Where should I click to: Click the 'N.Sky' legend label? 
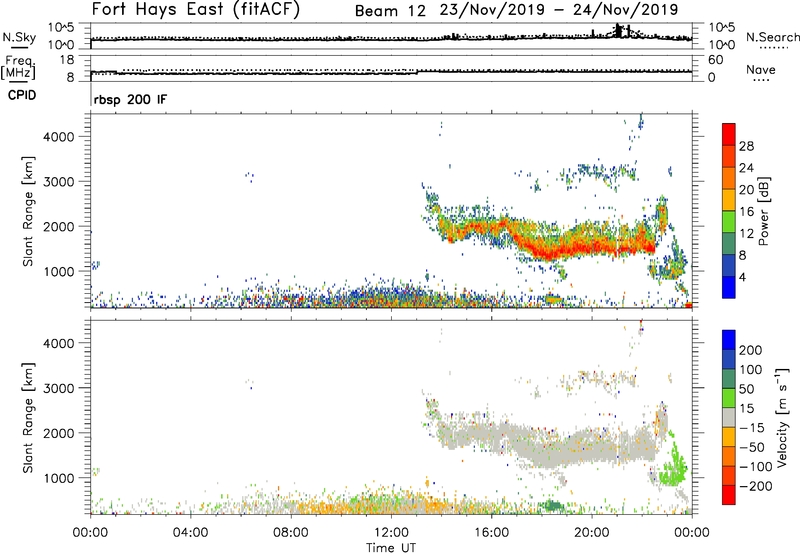[19, 37]
